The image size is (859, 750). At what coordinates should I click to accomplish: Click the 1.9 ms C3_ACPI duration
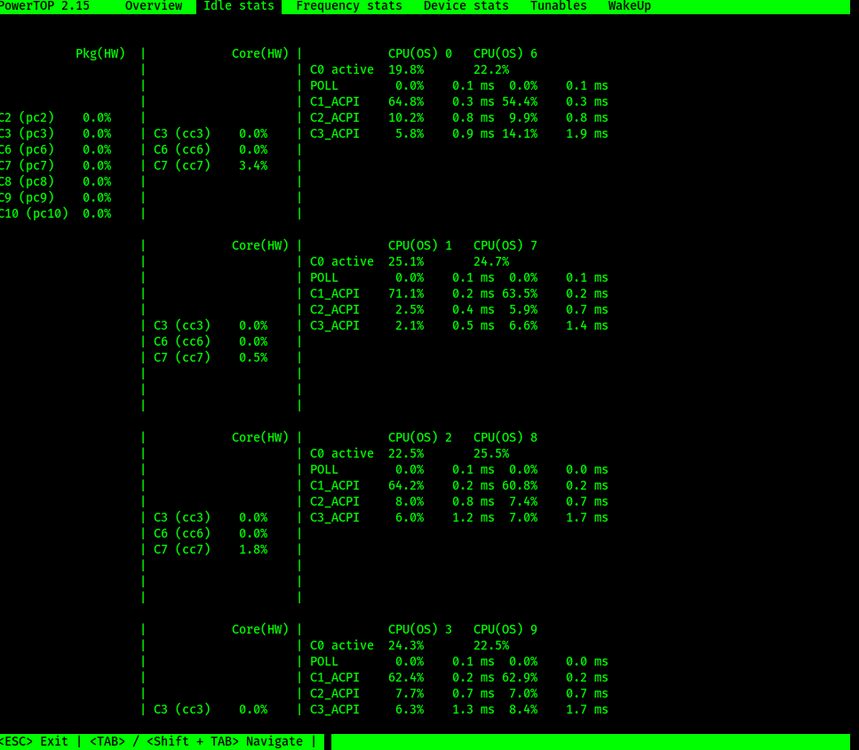[x=587, y=134]
